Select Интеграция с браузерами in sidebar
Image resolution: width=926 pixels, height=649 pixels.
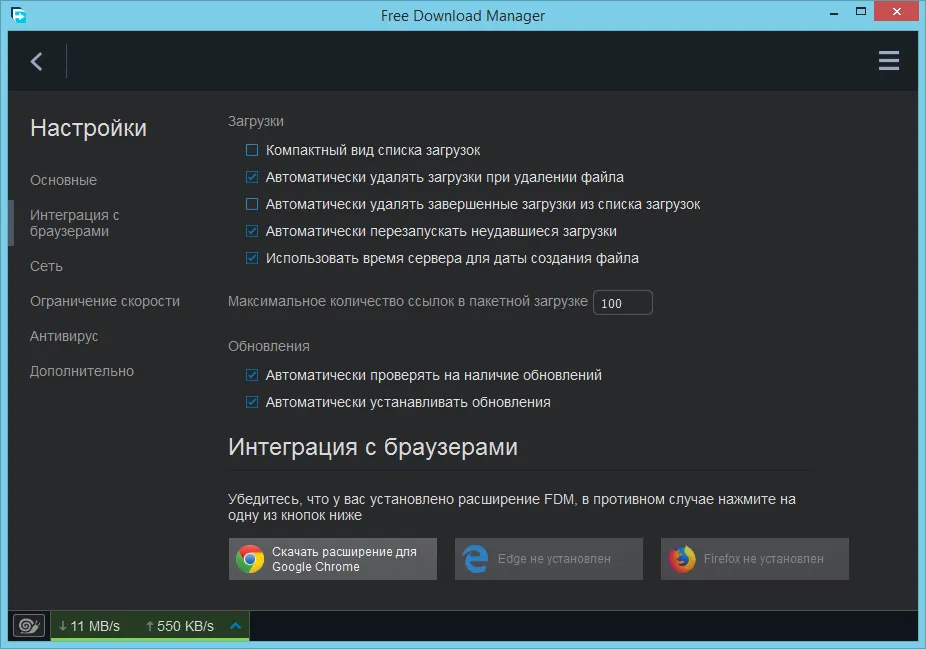(75, 223)
